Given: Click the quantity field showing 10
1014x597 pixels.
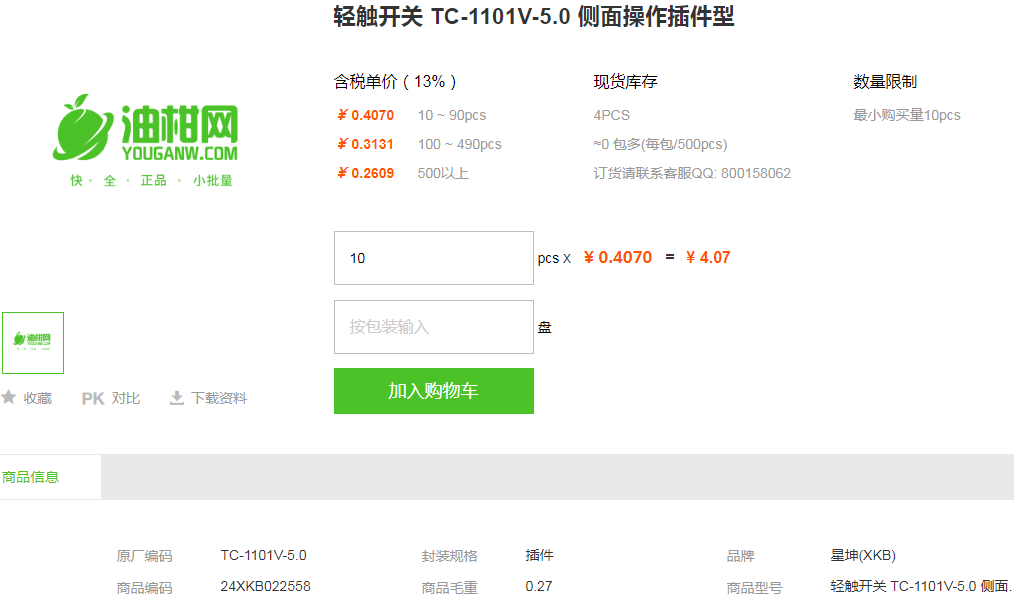Looking at the screenshot, I should (x=433, y=258).
